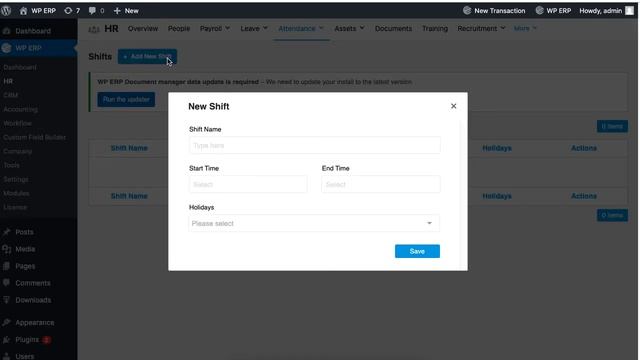
Task: Click the Downloads icon in sidebar
Action: (6, 300)
